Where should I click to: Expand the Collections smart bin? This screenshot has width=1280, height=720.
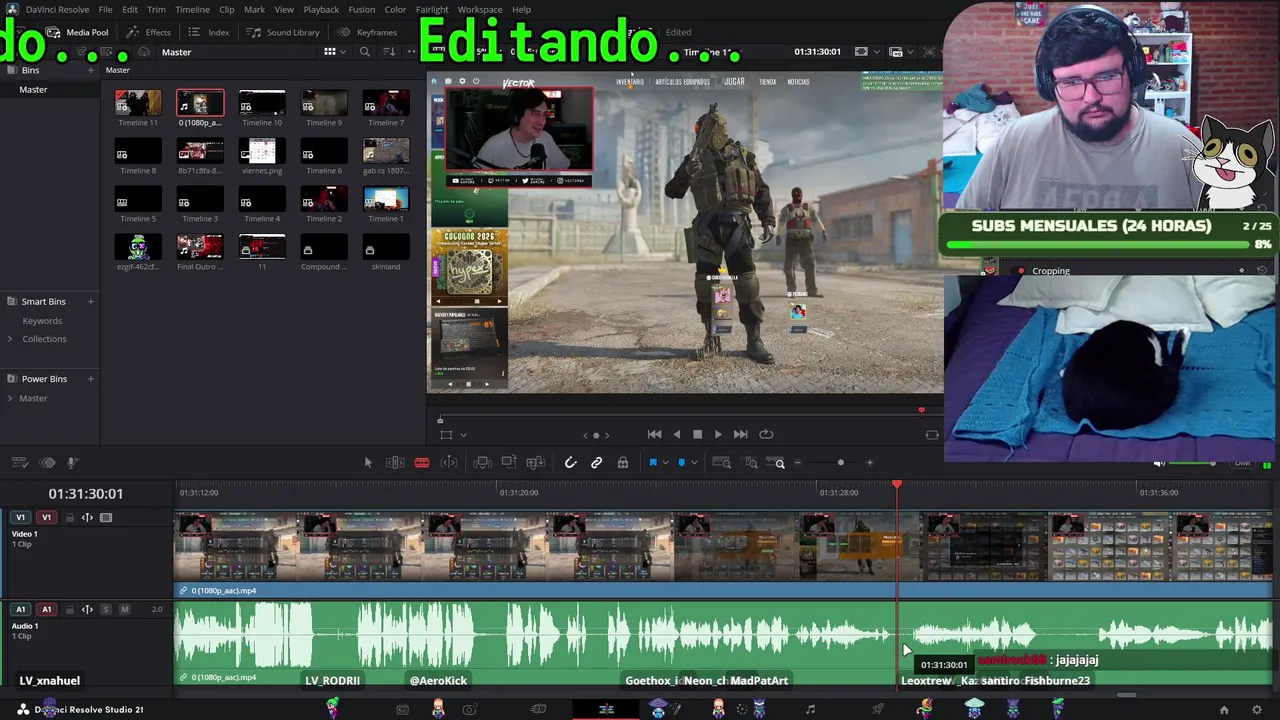pyautogui.click(x=11, y=339)
